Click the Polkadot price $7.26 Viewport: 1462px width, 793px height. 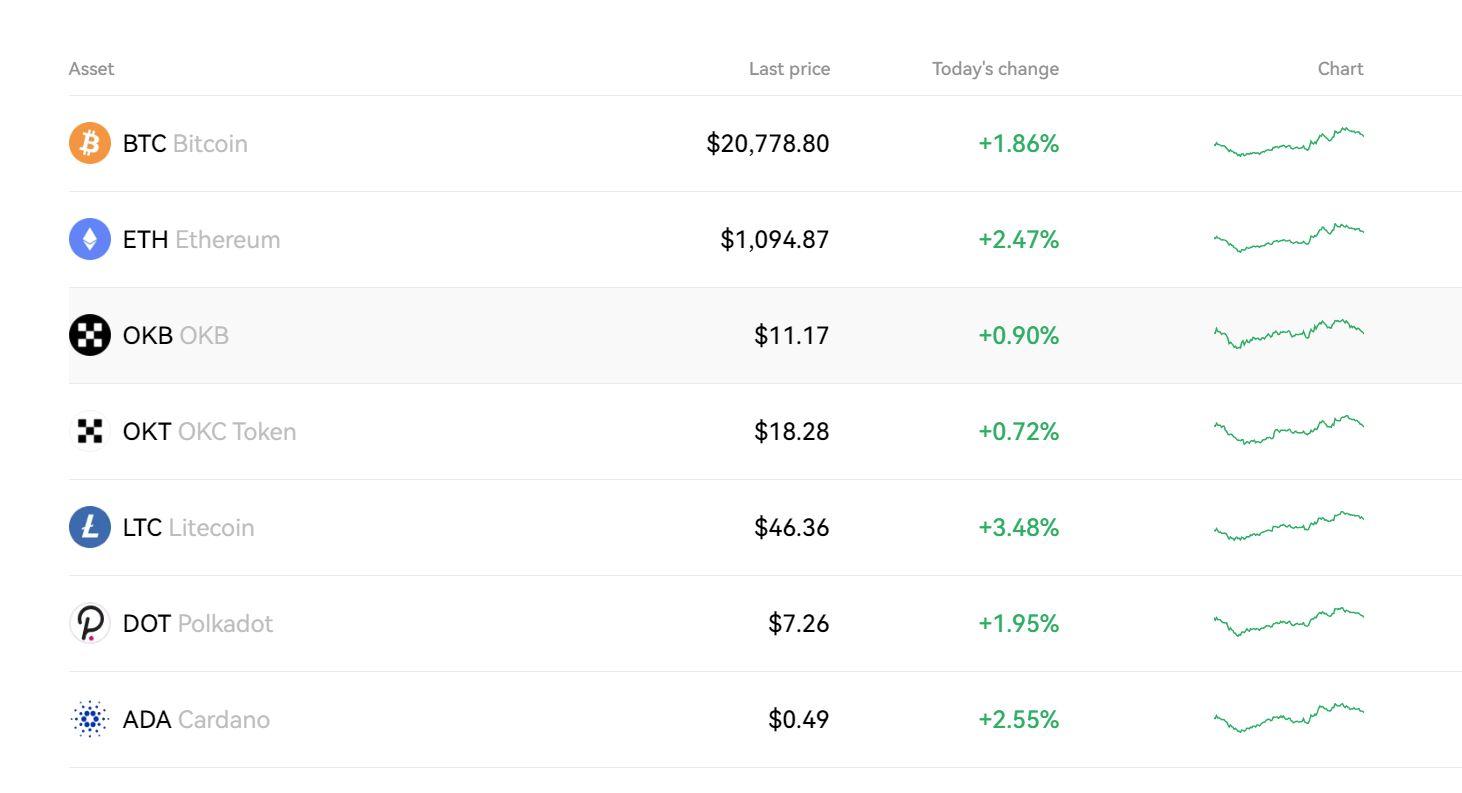pyautogui.click(x=798, y=623)
